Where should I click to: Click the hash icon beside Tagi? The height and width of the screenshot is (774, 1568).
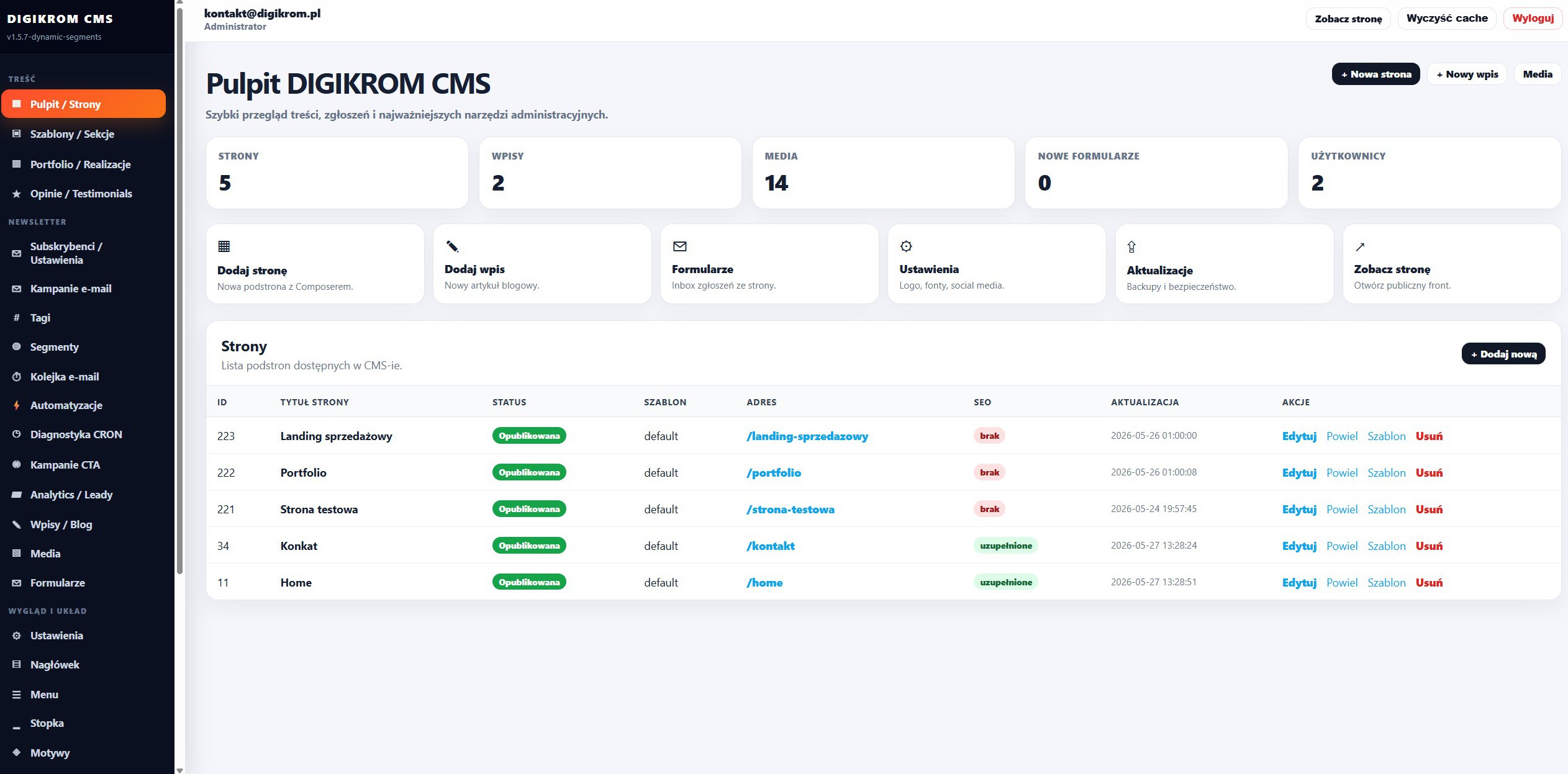coord(17,318)
